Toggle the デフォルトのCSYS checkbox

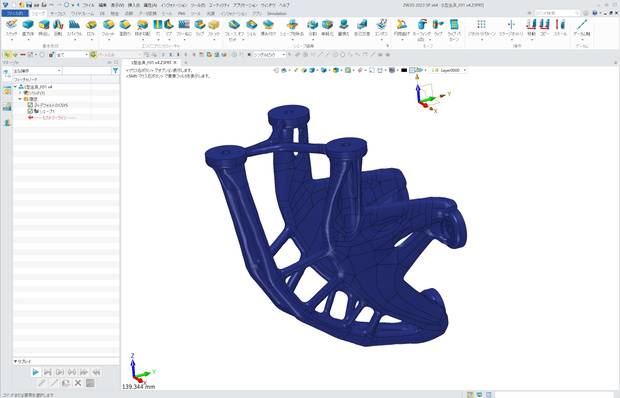30,105
